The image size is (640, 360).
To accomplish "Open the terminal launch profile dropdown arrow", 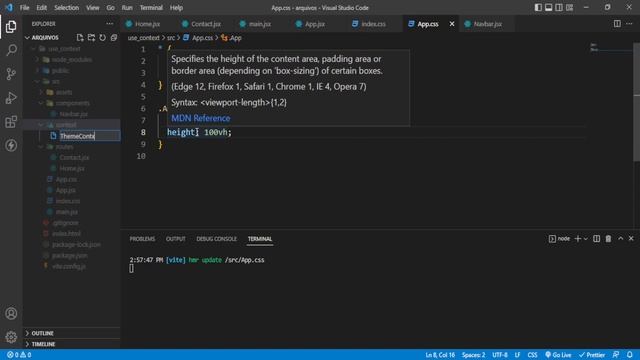I will [x=586, y=239].
